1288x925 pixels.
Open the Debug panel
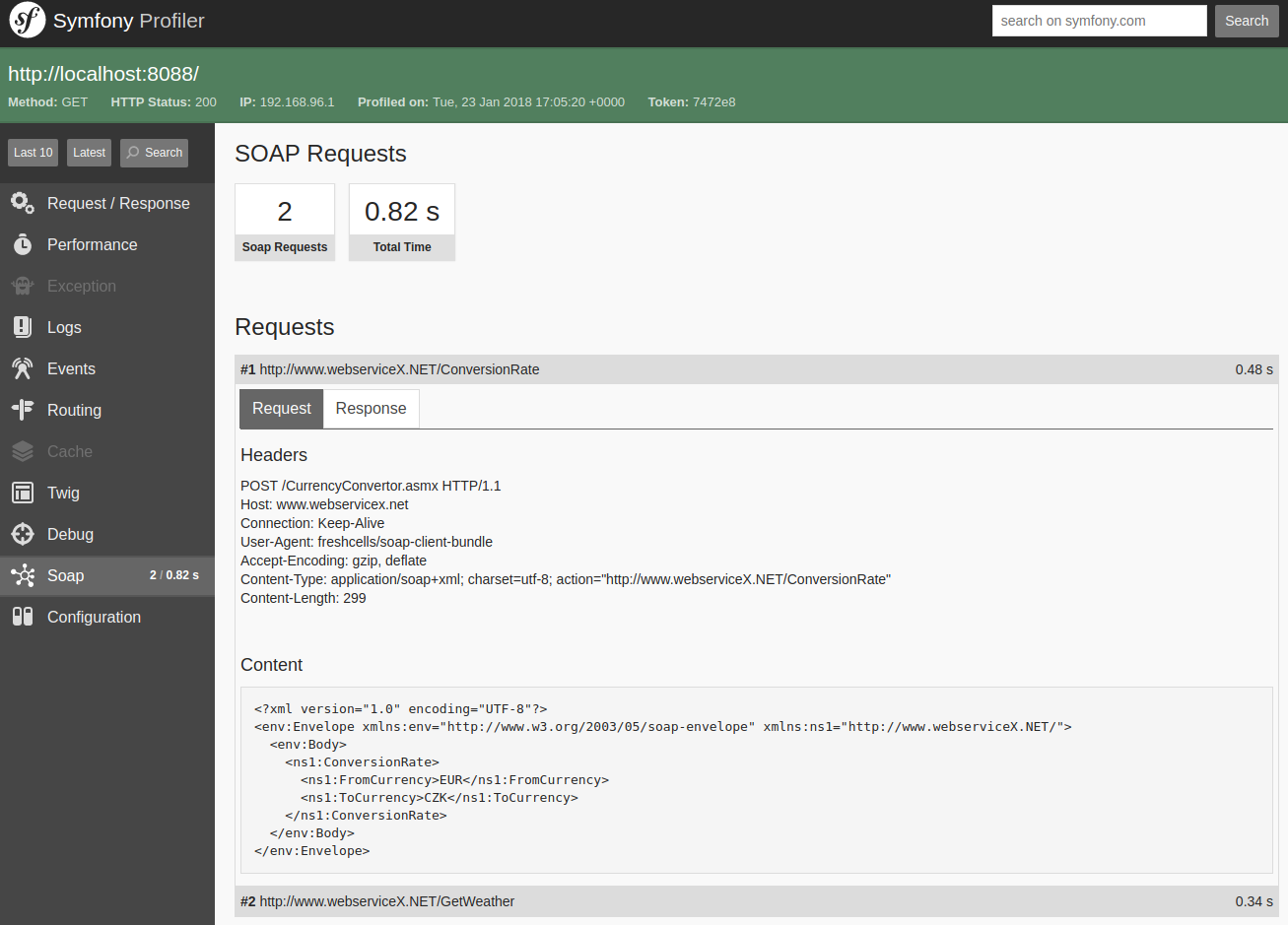point(107,534)
